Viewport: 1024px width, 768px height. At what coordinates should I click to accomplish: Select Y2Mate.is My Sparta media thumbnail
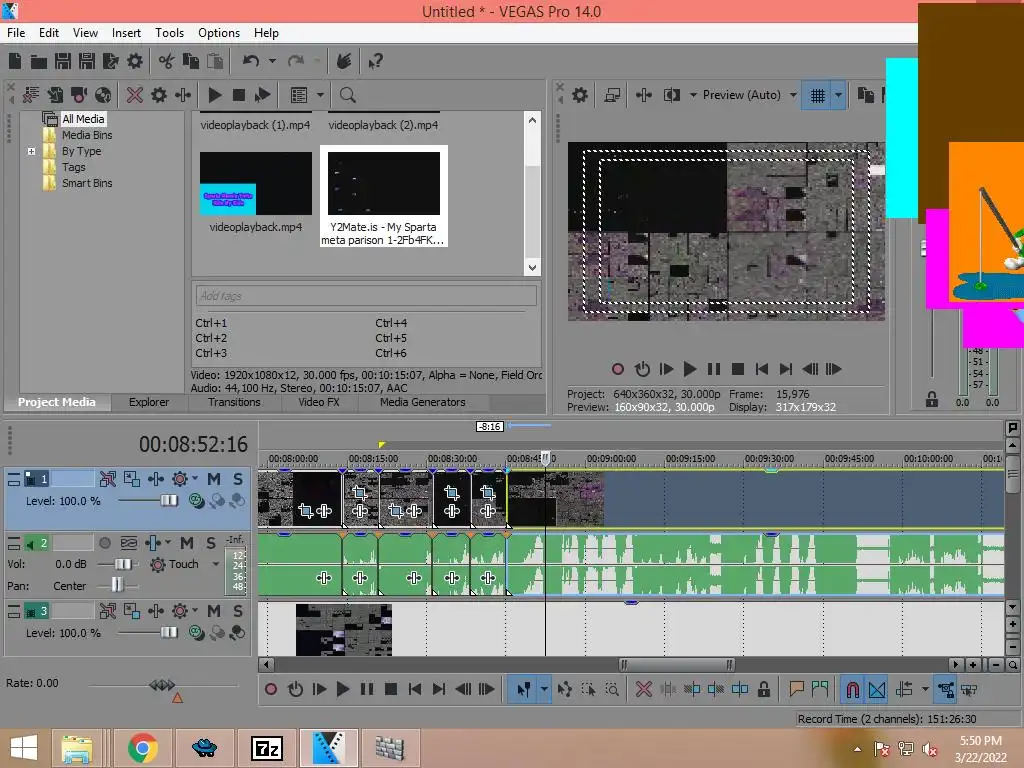384,184
